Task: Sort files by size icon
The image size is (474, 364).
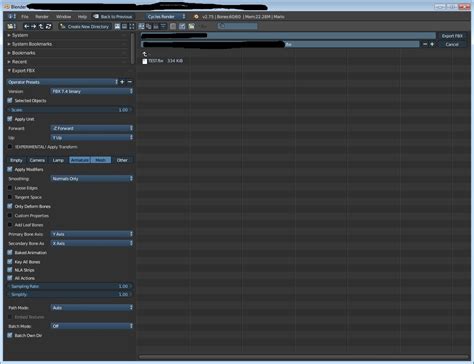Action: (163, 26)
